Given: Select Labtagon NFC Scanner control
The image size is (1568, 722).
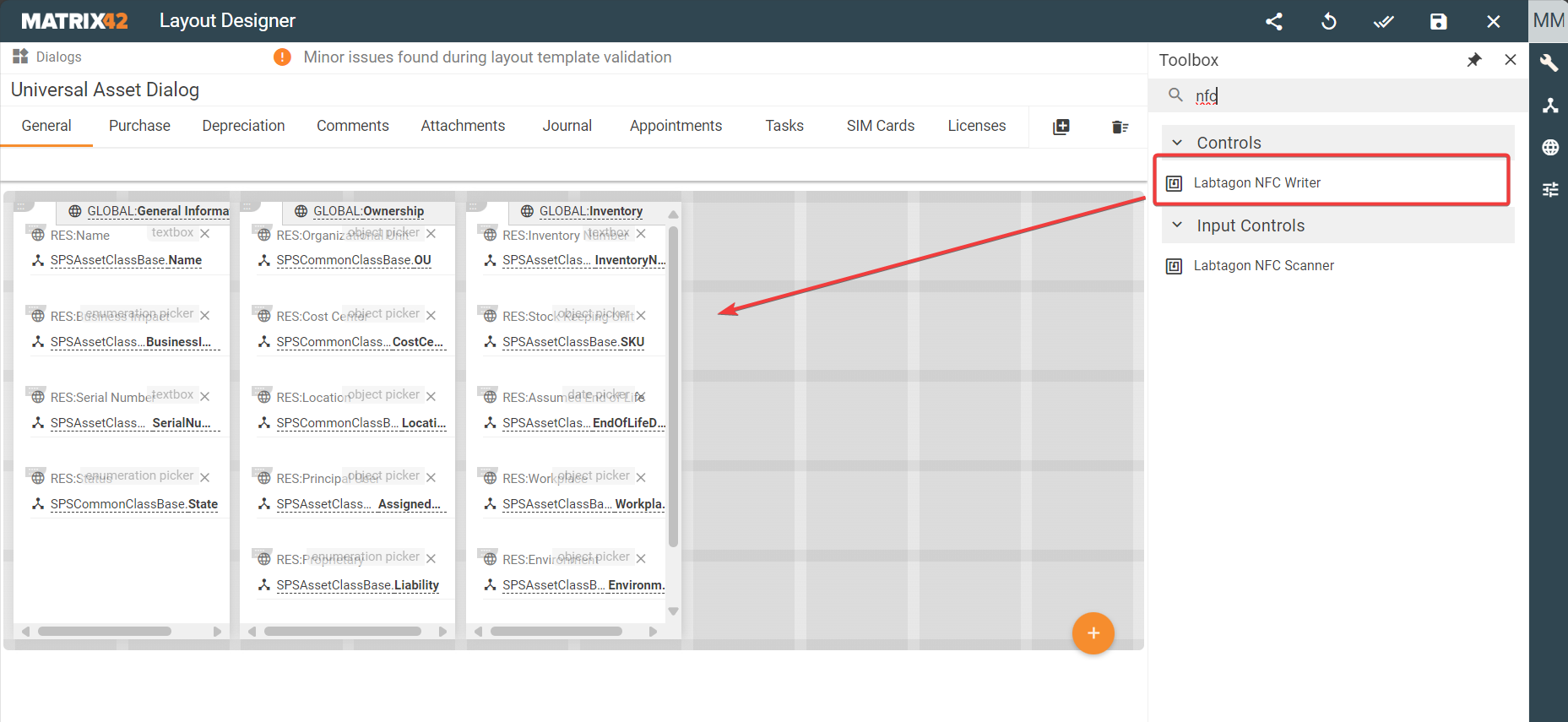Looking at the screenshot, I should [x=1263, y=265].
